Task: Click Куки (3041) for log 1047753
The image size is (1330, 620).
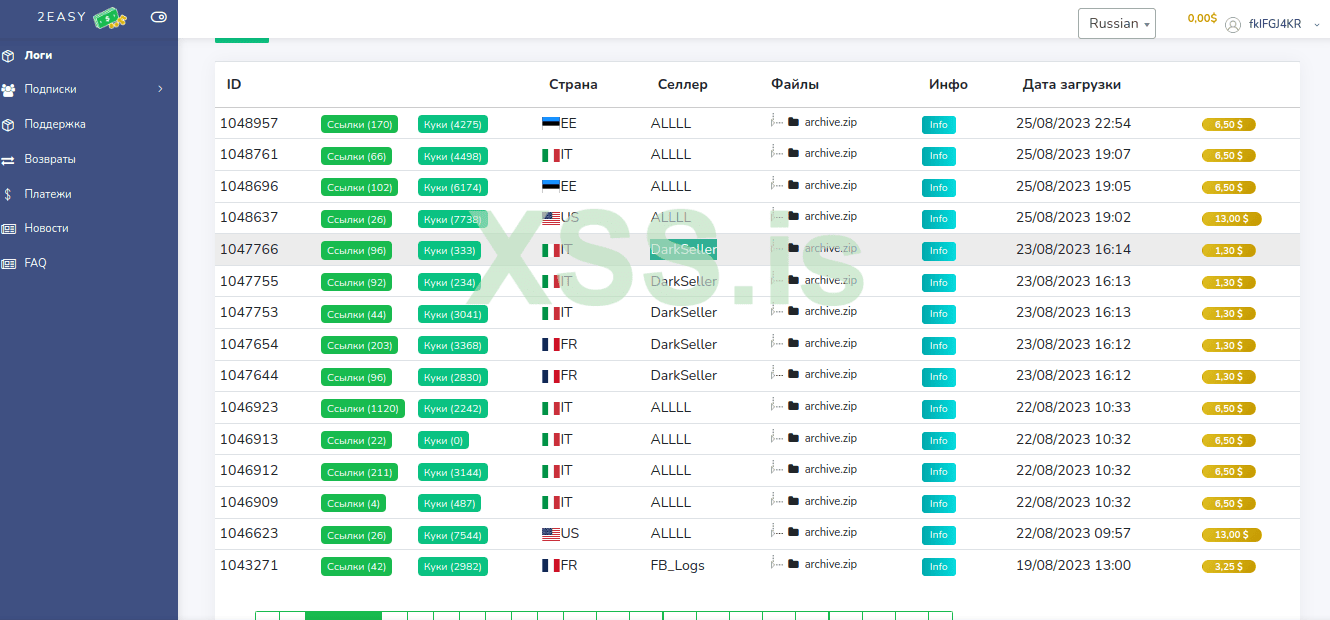Action: [453, 313]
